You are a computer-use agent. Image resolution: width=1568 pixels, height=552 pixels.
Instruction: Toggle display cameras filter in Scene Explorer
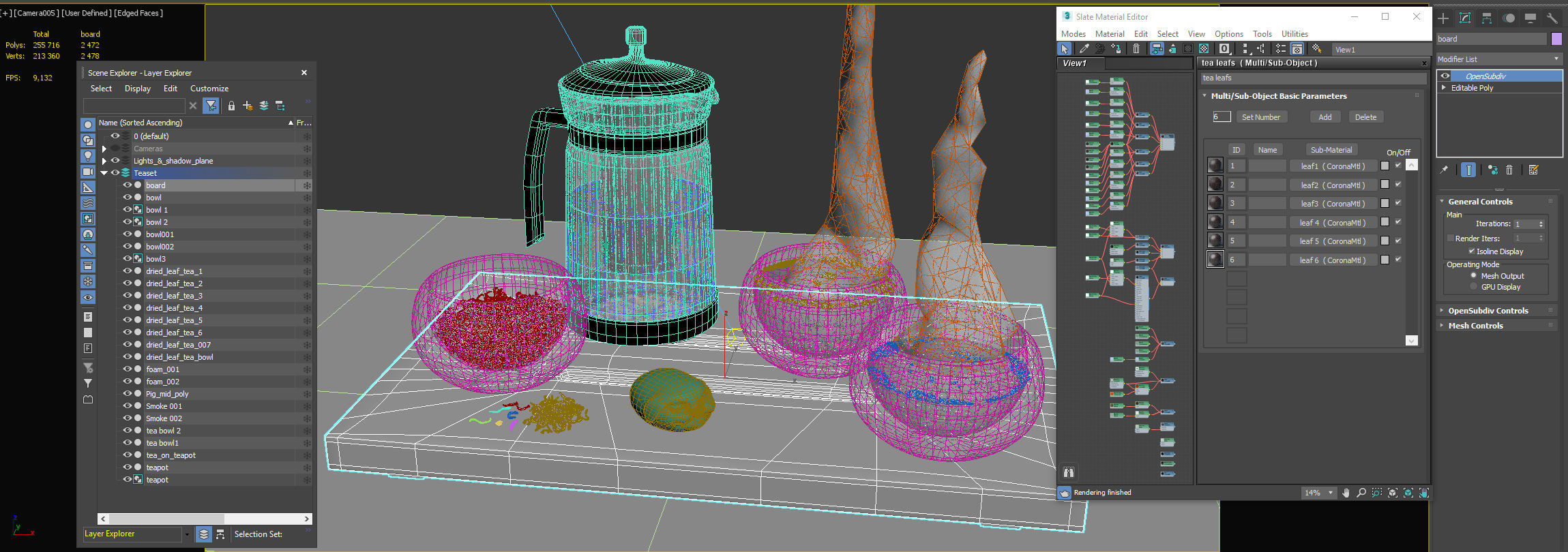tap(88, 172)
